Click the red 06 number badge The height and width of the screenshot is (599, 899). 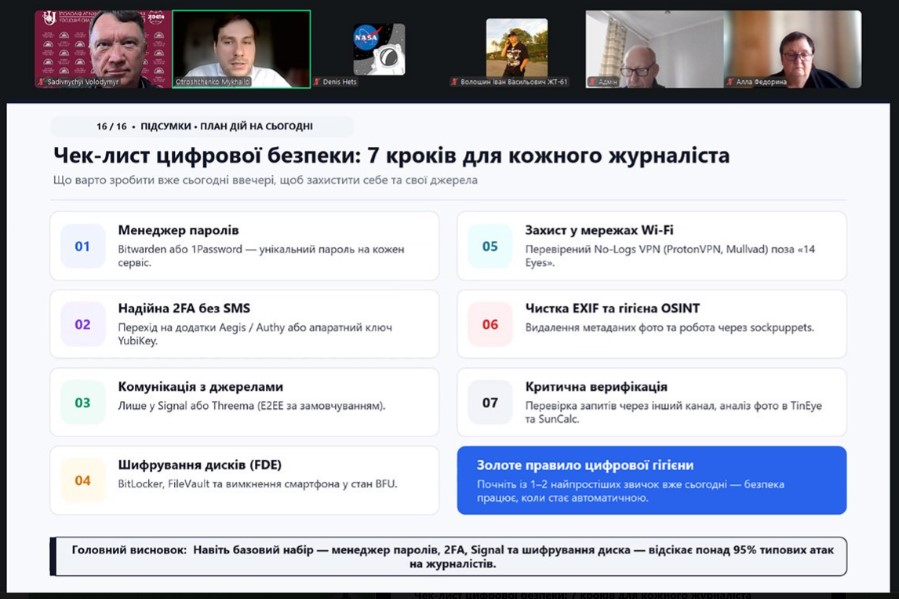(490, 324)
